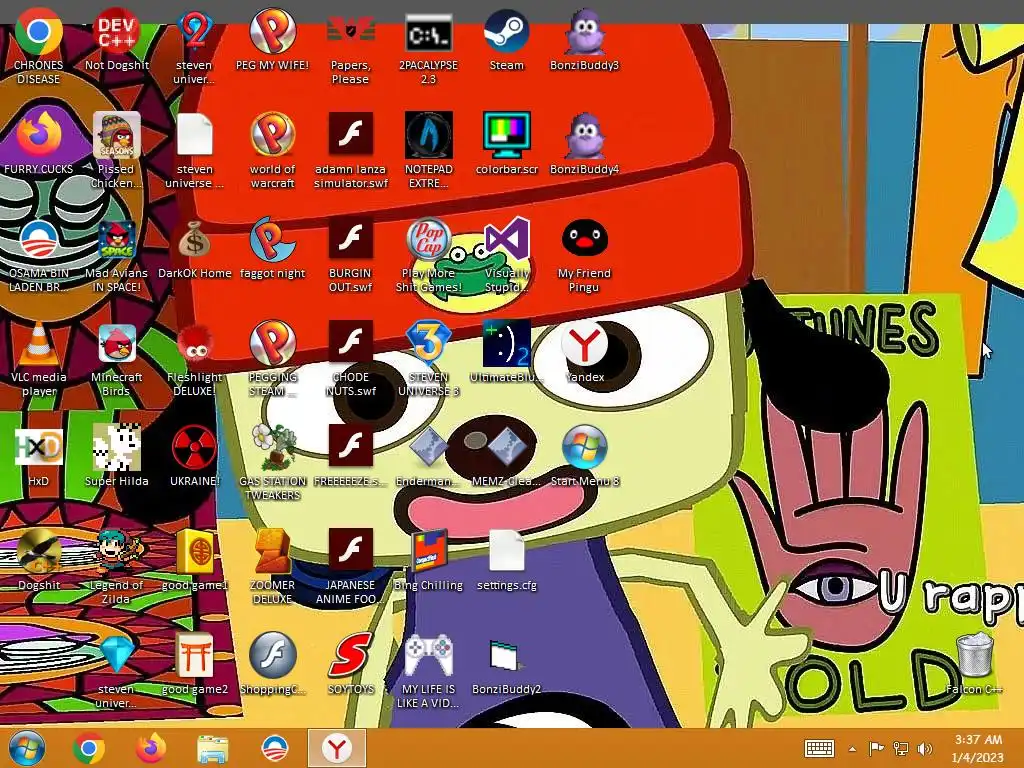Open the Falcon C++ recycle bin icon
This screenshot has height=768, width=1024.
coord(974,655)
